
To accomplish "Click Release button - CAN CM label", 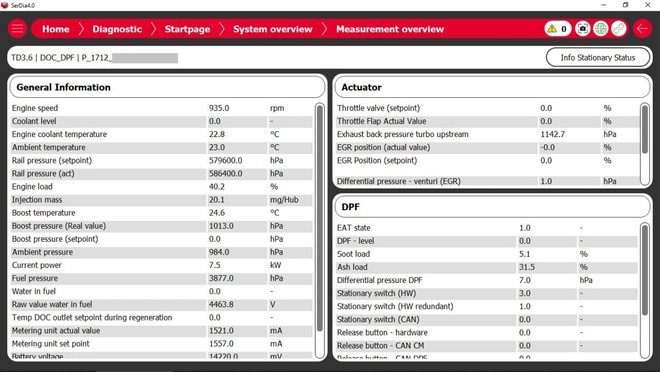I will [380, 345].
